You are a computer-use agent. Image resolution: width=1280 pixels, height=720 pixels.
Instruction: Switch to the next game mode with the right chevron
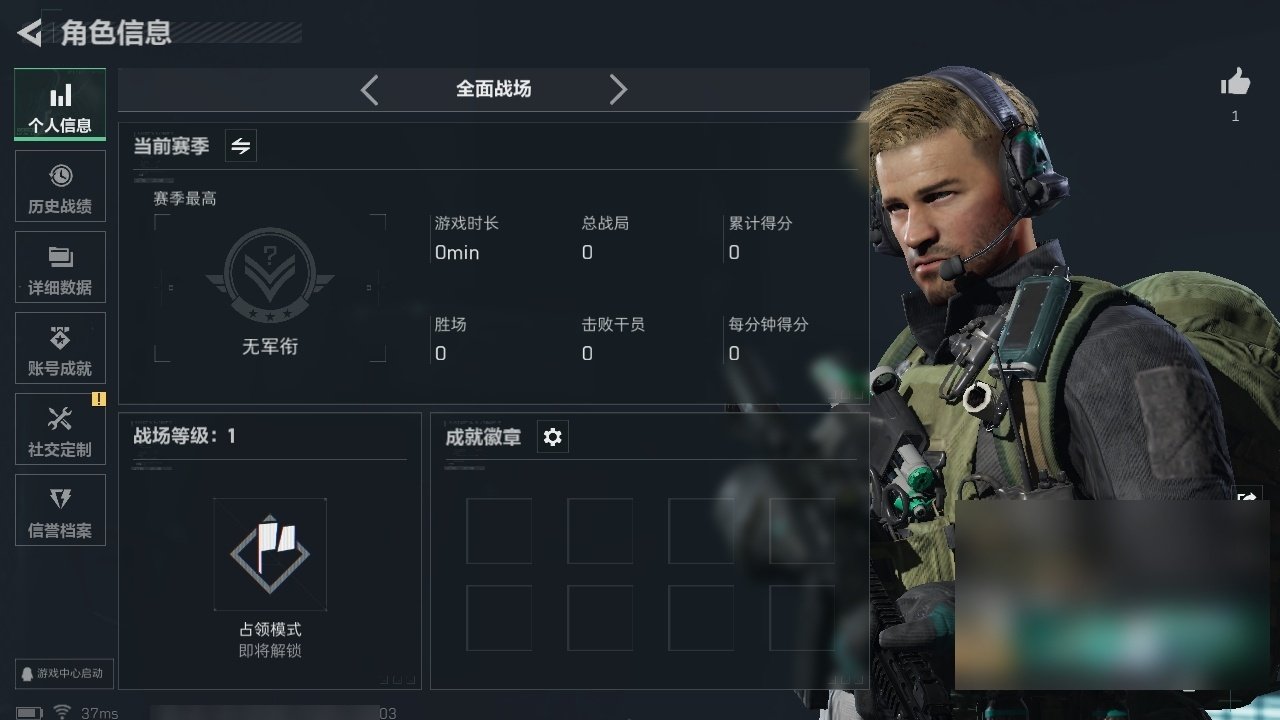click(618, 90)
